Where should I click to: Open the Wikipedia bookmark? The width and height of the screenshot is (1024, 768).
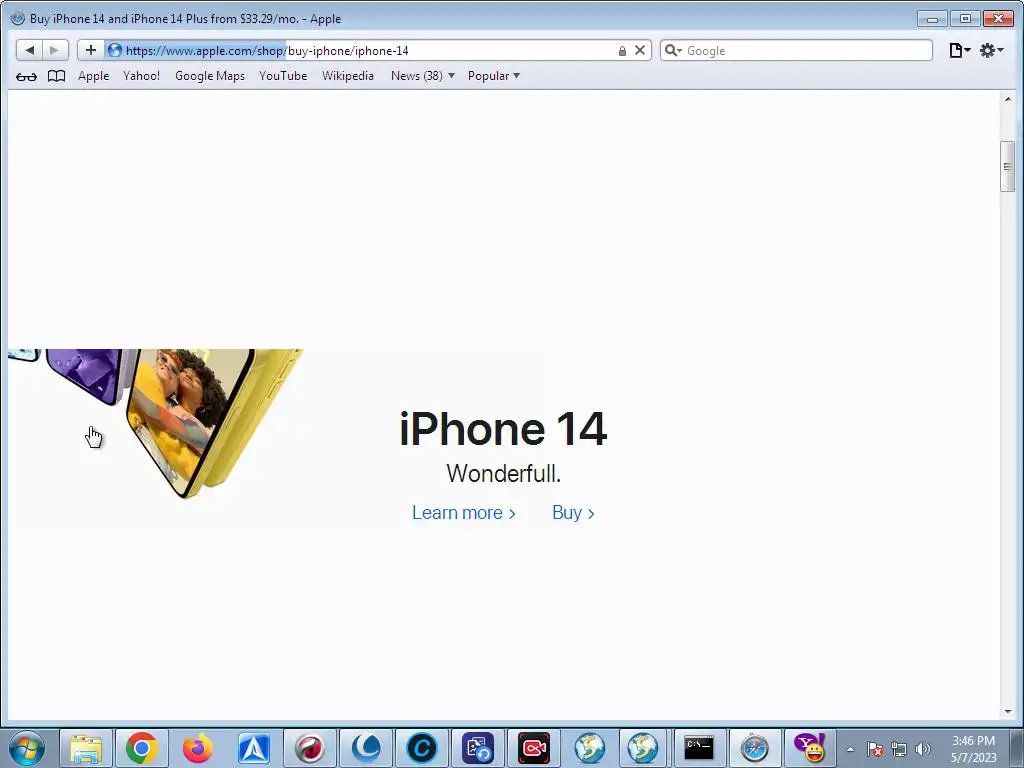tap(347, 76)
